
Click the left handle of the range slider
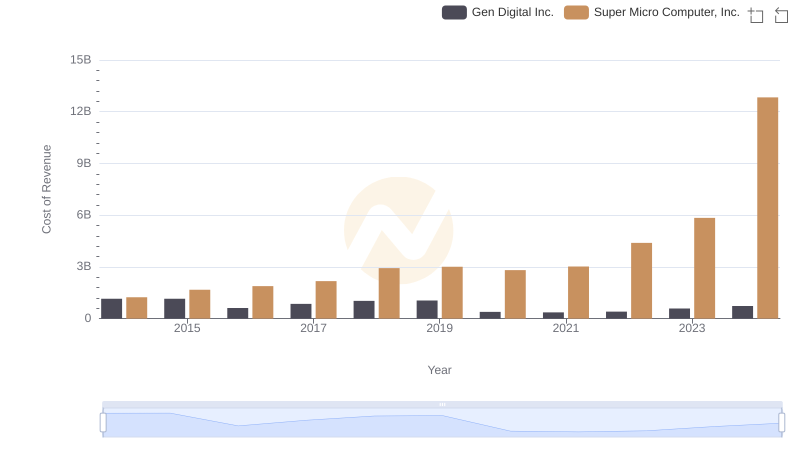[103, 423]
